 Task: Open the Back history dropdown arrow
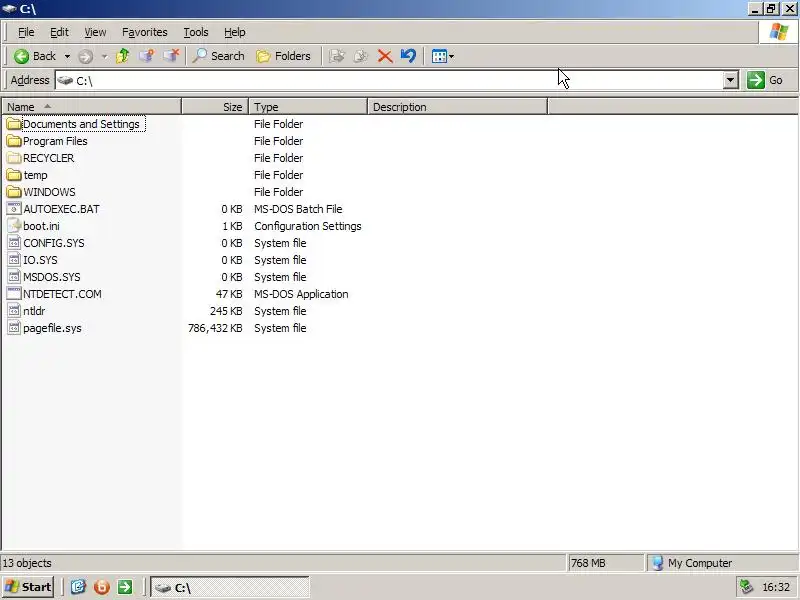(x=67, y=56)
